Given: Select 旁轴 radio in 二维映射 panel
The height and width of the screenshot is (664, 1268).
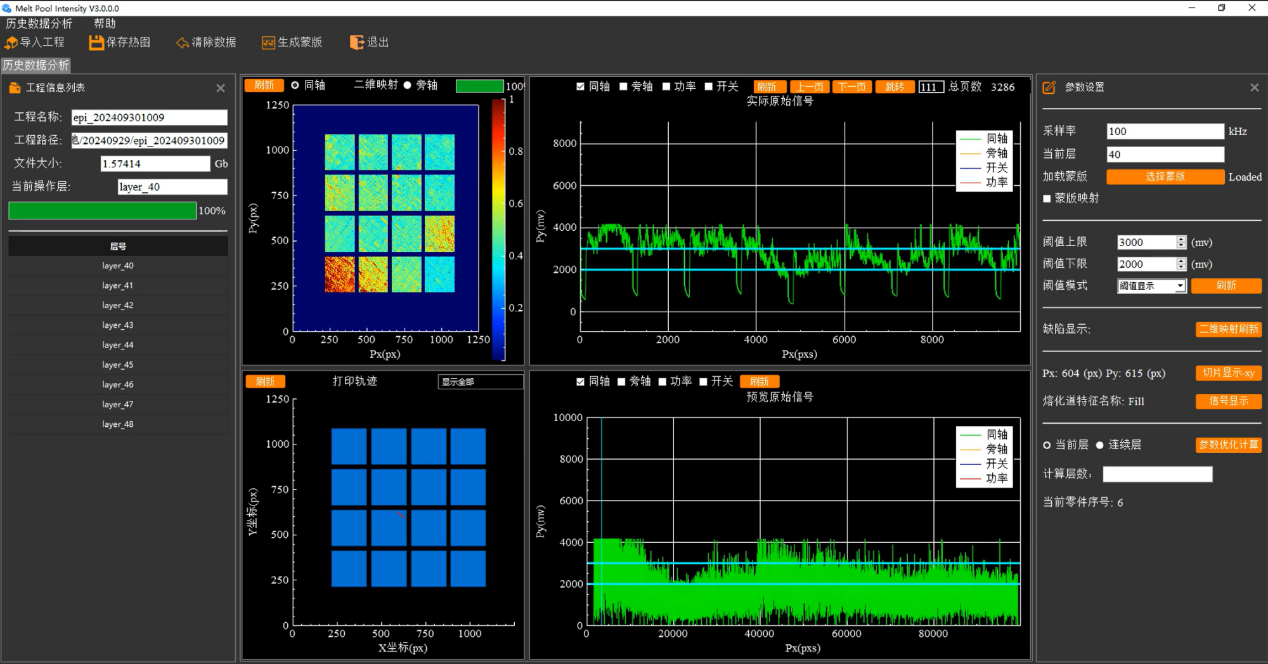Looking at the screenshot, I should pos(408,86).
